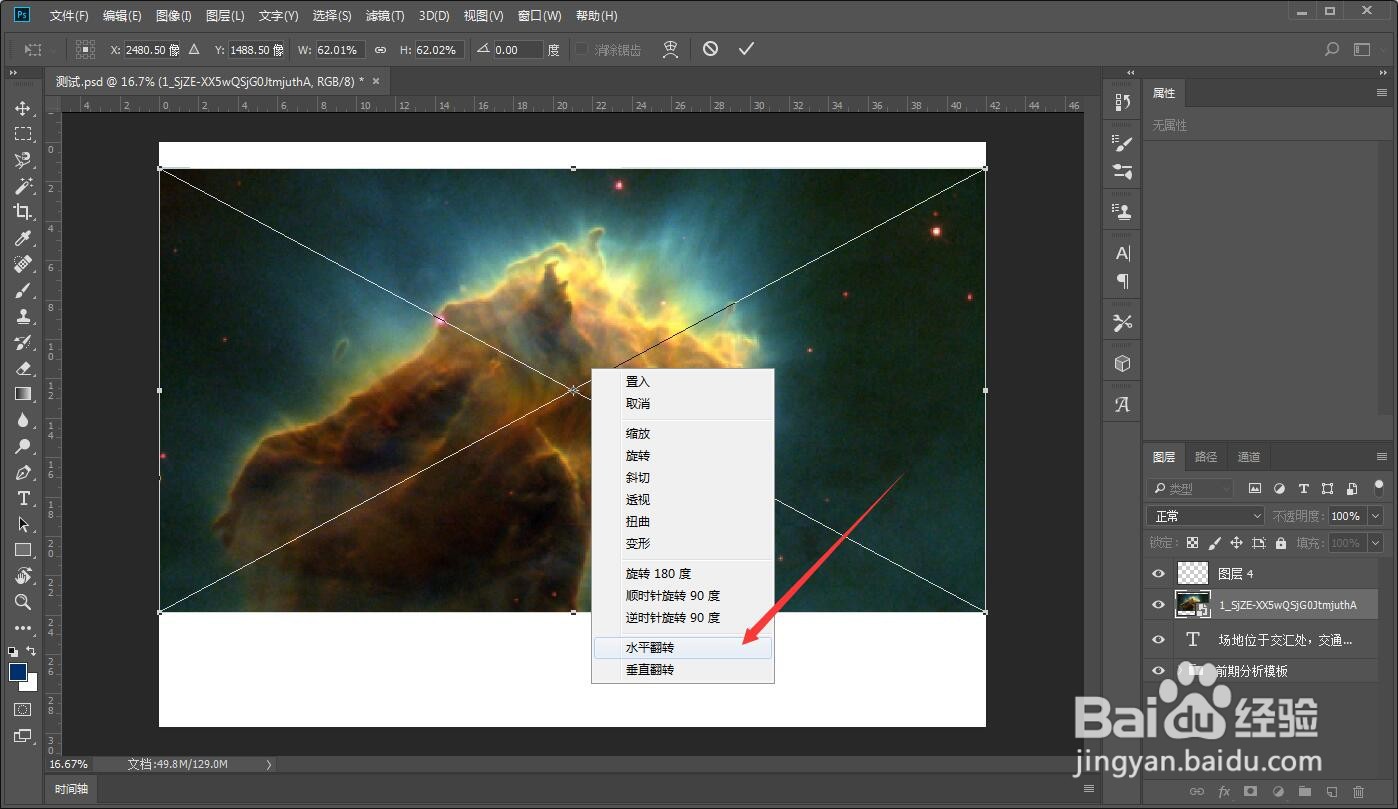Choose 水平翻转 in the context menu

(683, 648)
